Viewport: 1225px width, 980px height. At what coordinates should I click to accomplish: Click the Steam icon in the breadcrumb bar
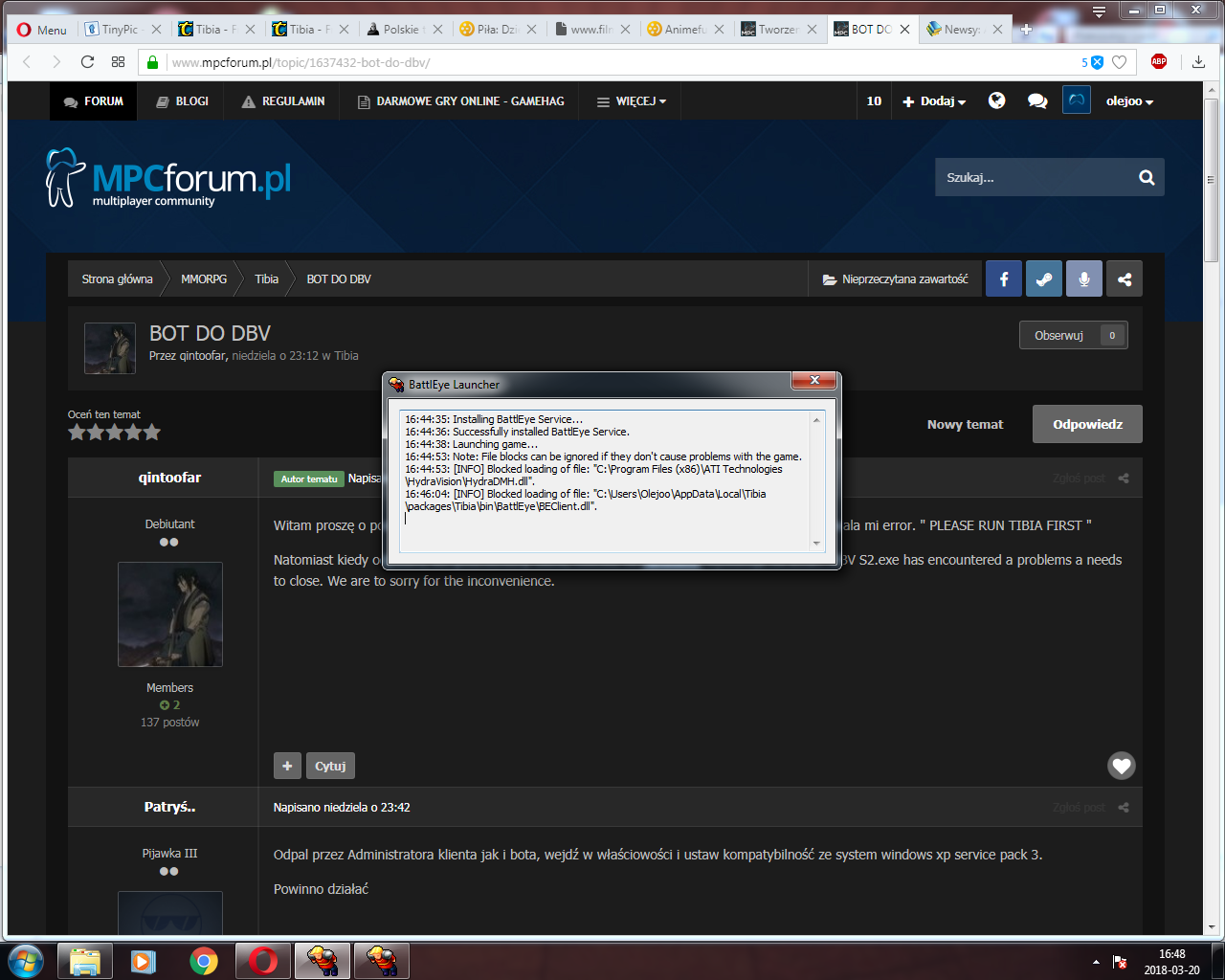coord(1044,279)
